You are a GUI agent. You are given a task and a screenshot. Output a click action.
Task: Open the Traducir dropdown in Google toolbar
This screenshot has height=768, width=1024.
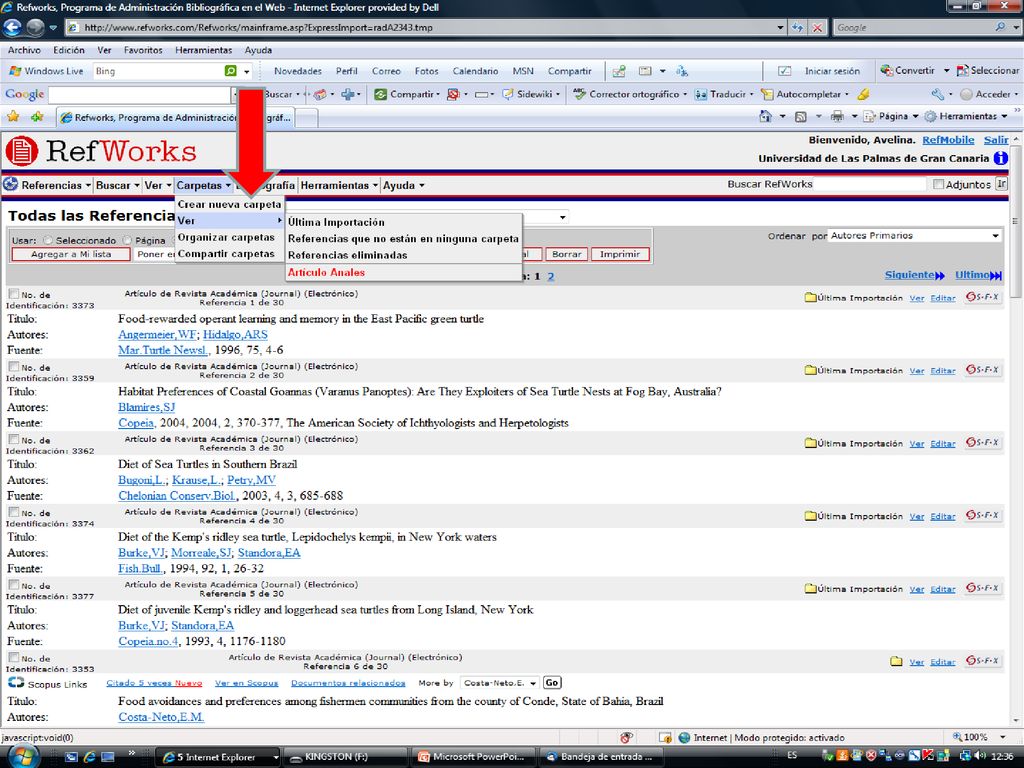click(x=725, y=94)
